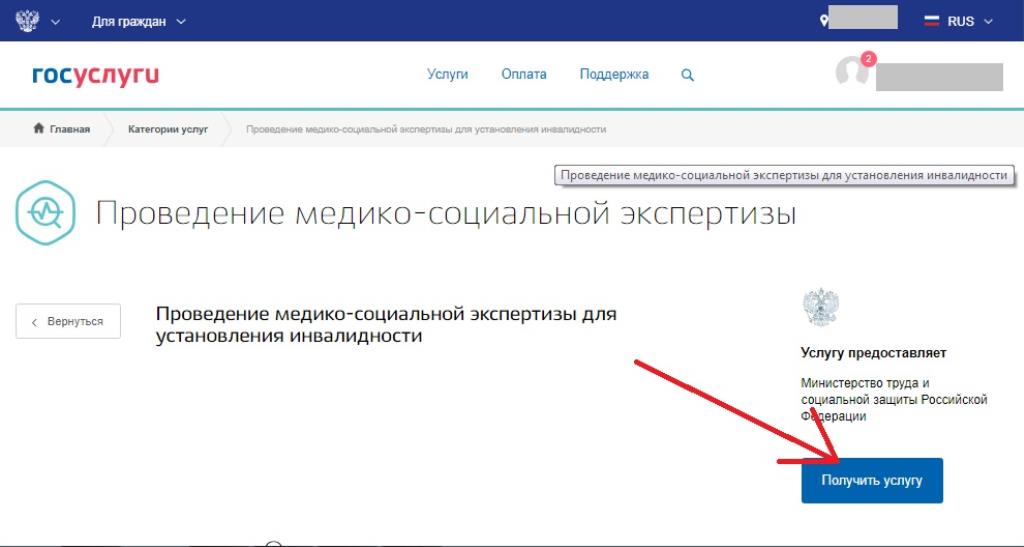Open the Для граждан audience dropdown
The width and height of the screenshot is (1024, 547).
[x=138, y=22]
